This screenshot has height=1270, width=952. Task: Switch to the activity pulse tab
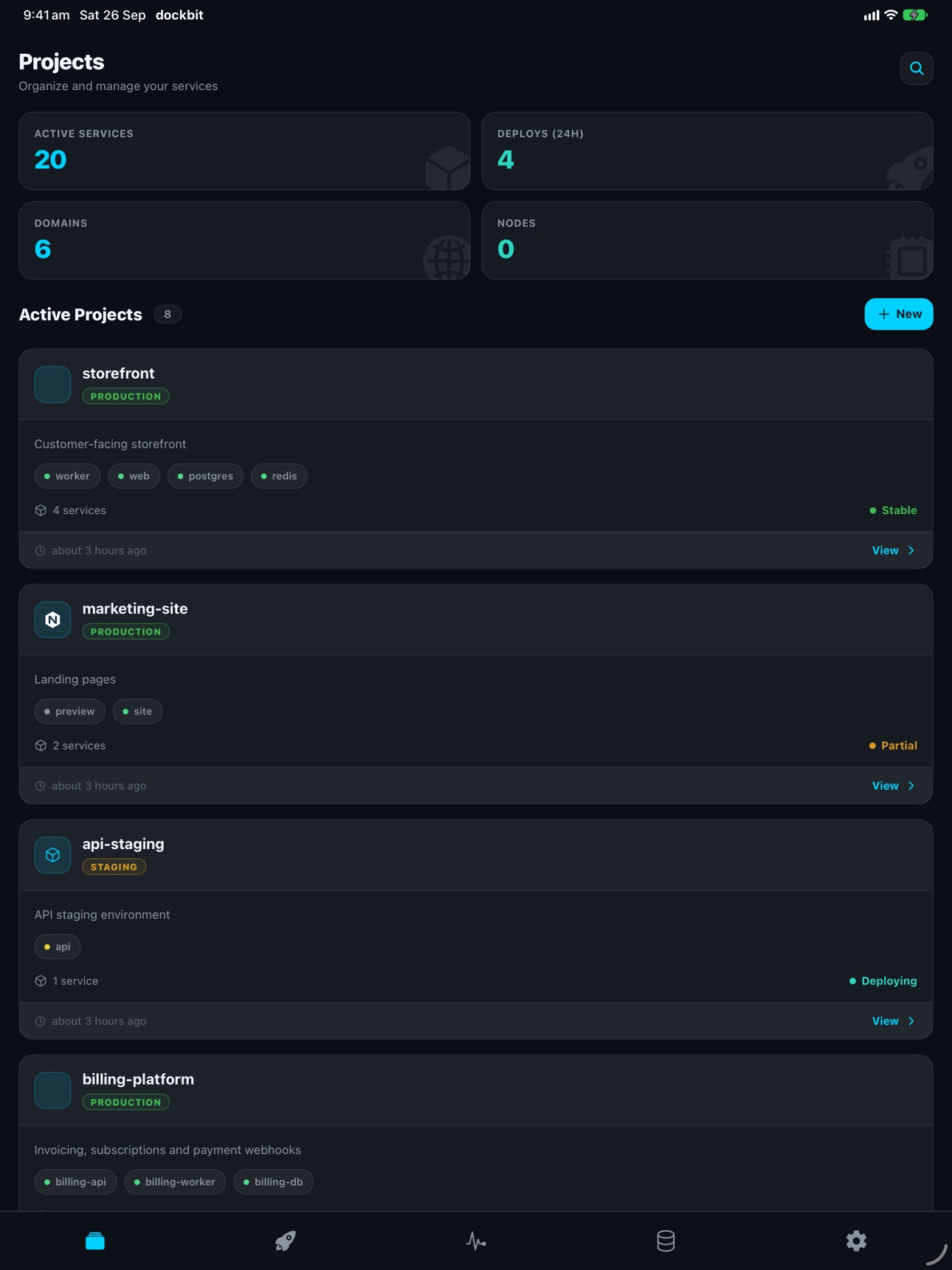(476, 1240)
